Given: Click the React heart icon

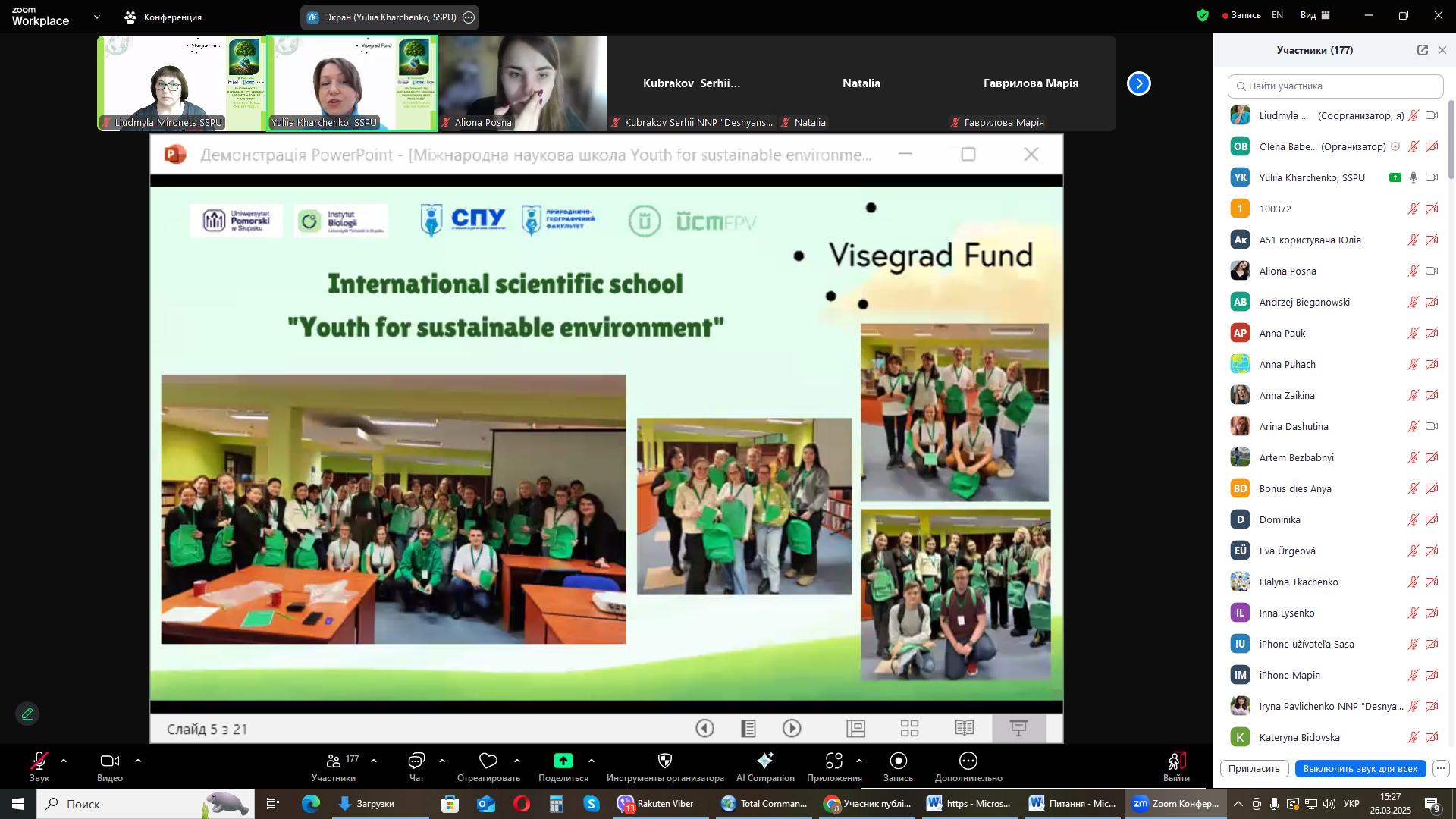Looking at the screenshot, I should [x=488, y=761].
